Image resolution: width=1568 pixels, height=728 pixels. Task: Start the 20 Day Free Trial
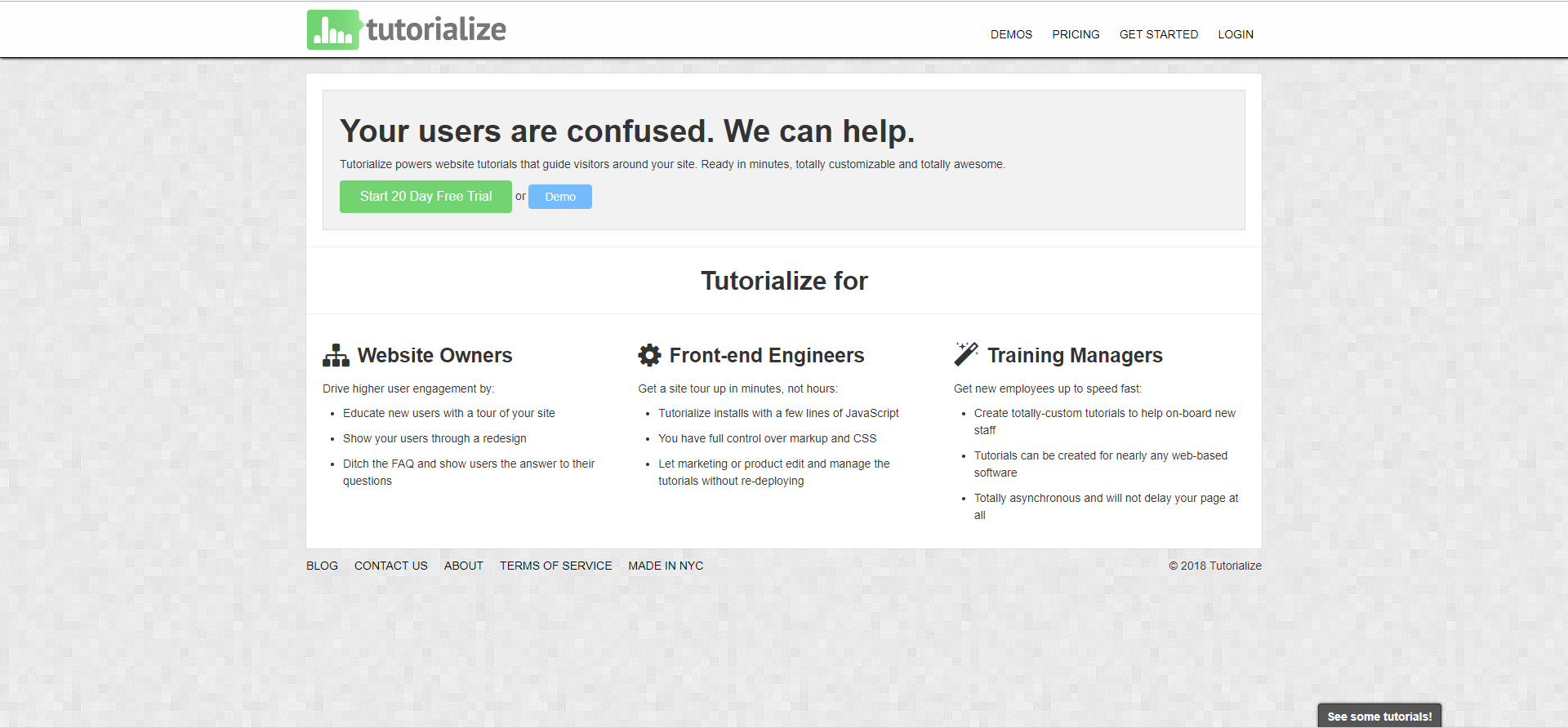point(425,197)
